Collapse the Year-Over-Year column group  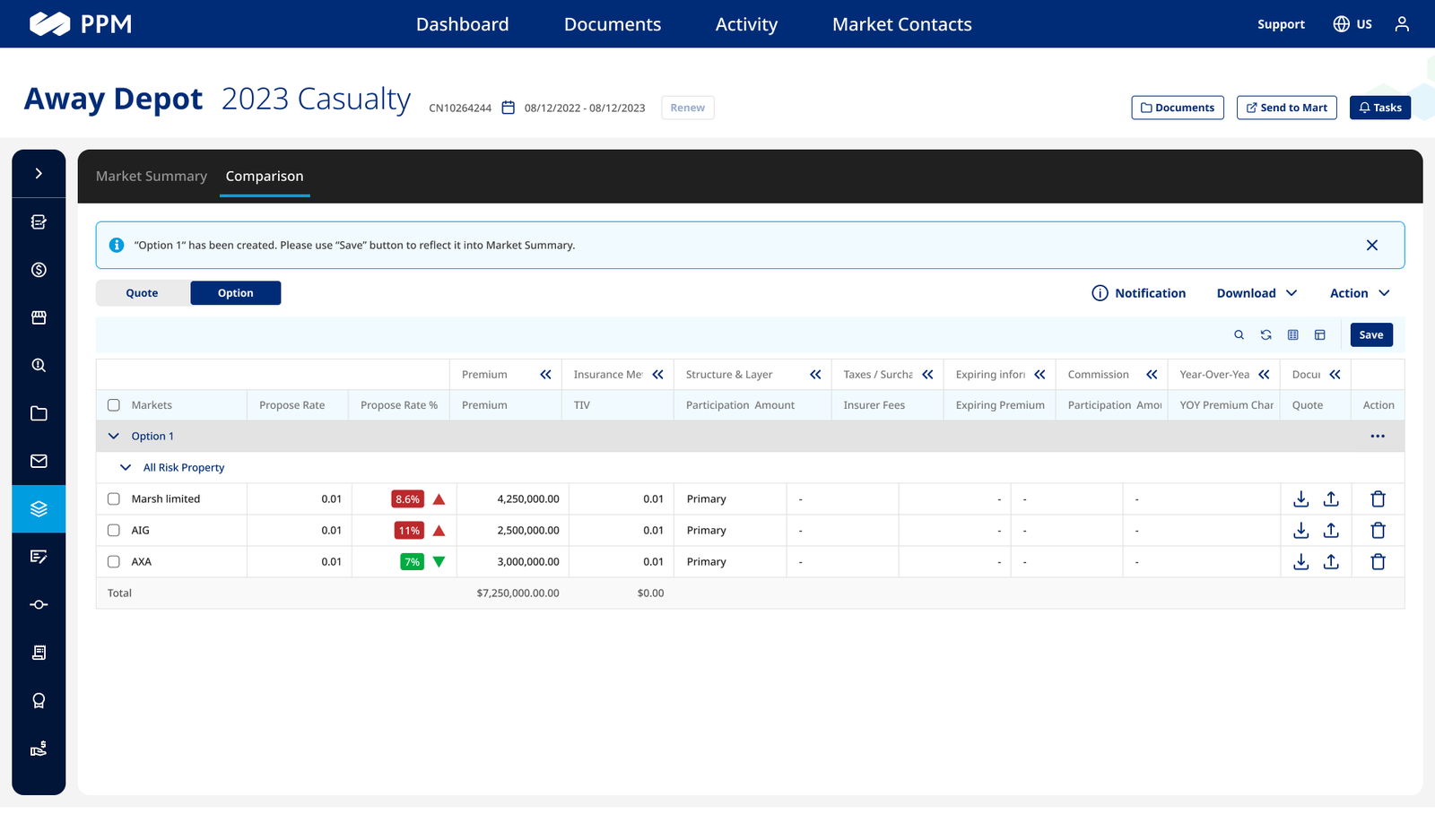[1264, 375]
